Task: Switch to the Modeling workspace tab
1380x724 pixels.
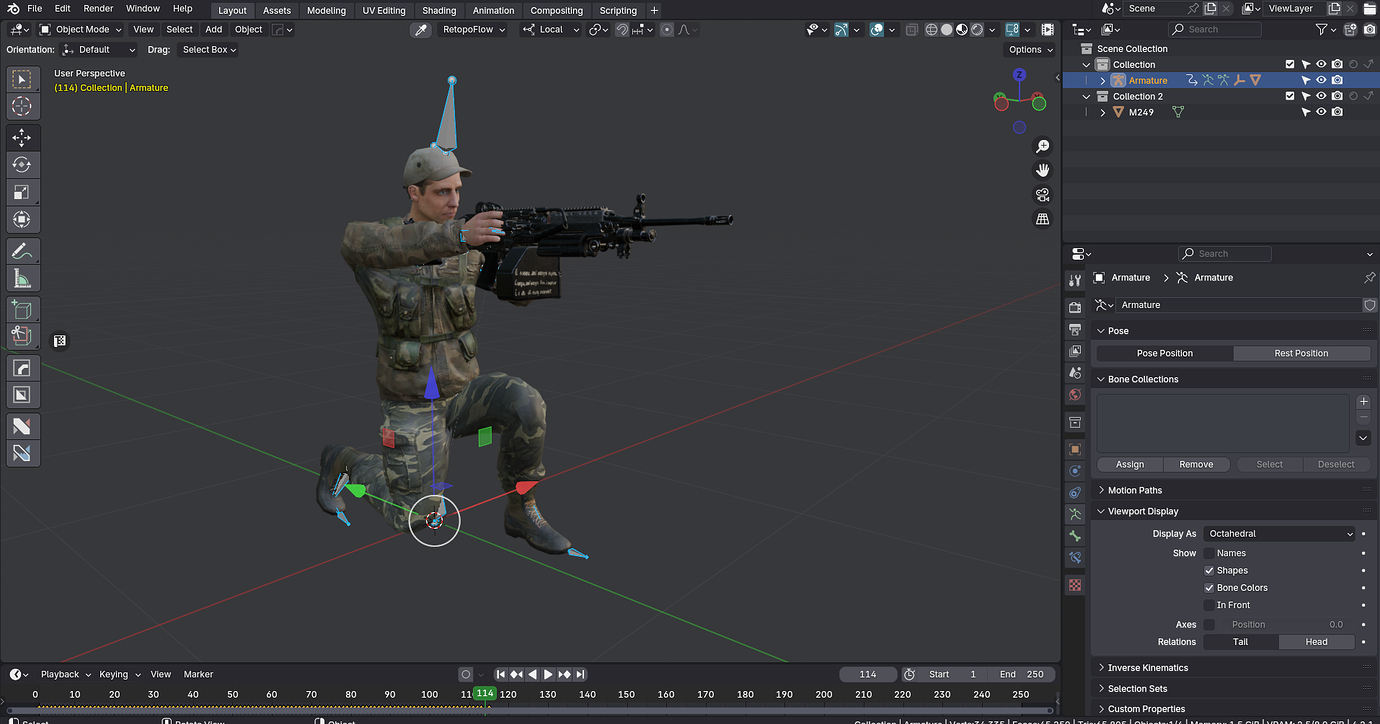Action: tap(326, 10)
